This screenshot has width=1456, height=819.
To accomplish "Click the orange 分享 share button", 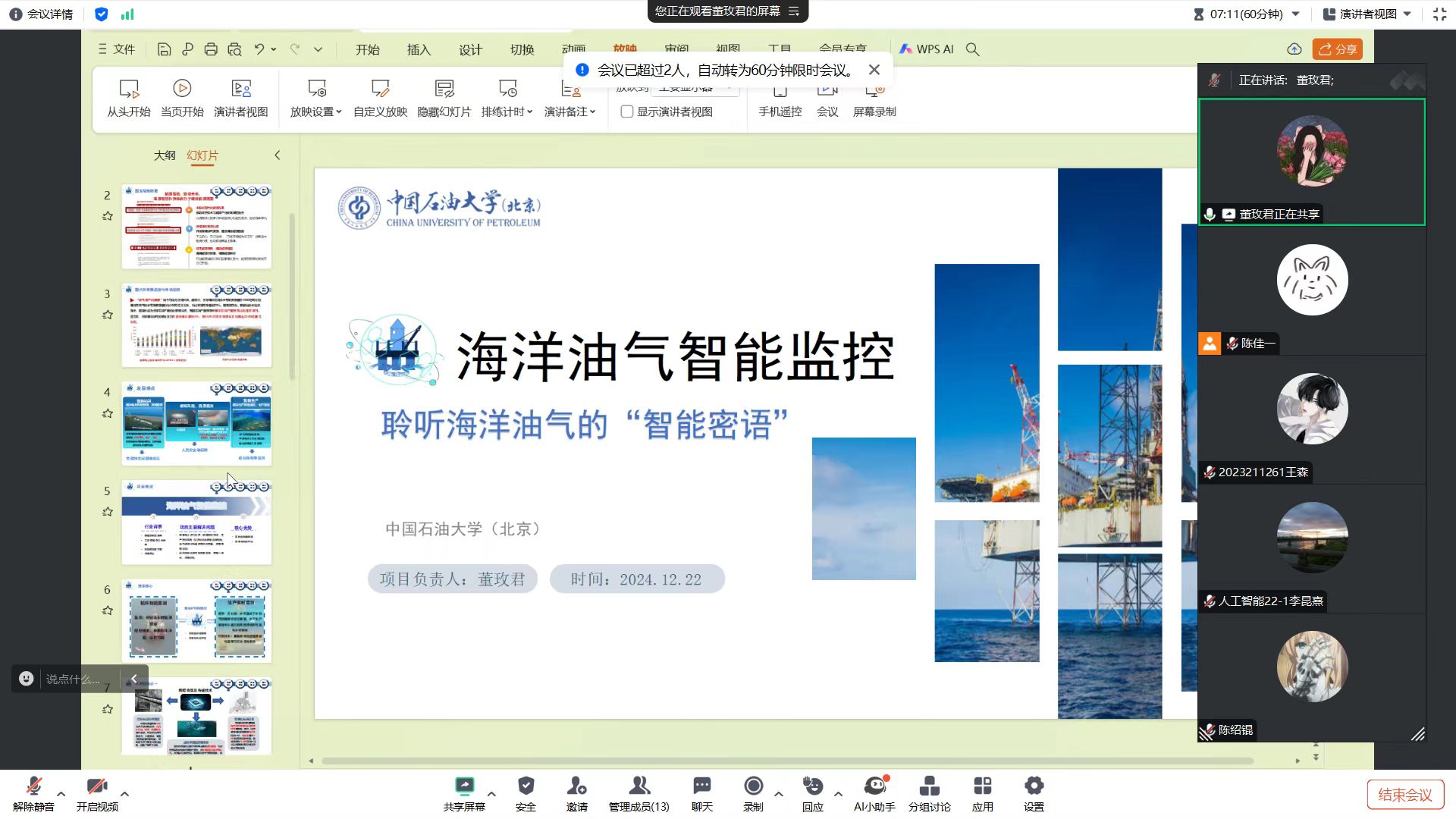I will [x=1338, y=49].
